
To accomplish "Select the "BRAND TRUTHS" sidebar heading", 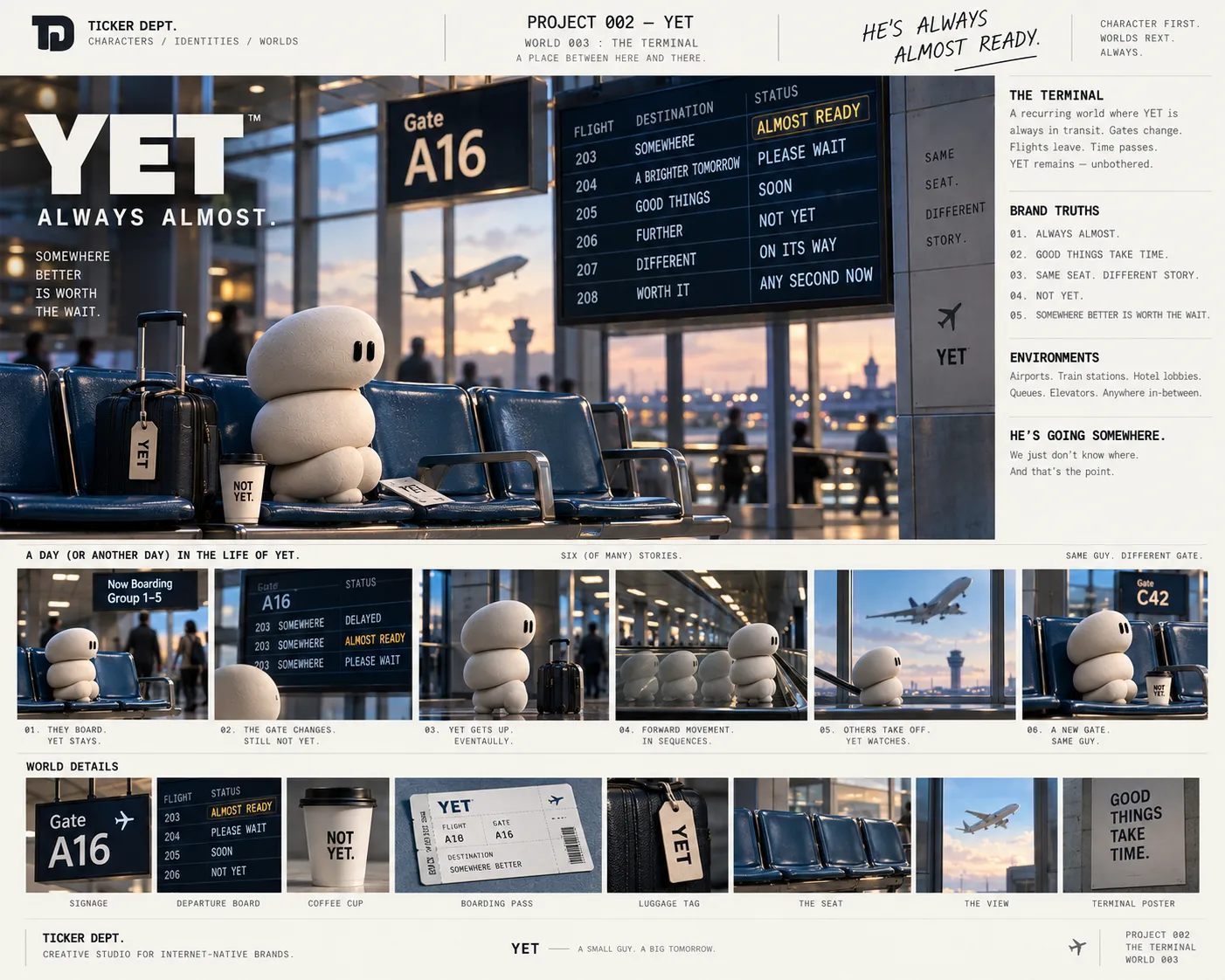I will (1055, 210).
